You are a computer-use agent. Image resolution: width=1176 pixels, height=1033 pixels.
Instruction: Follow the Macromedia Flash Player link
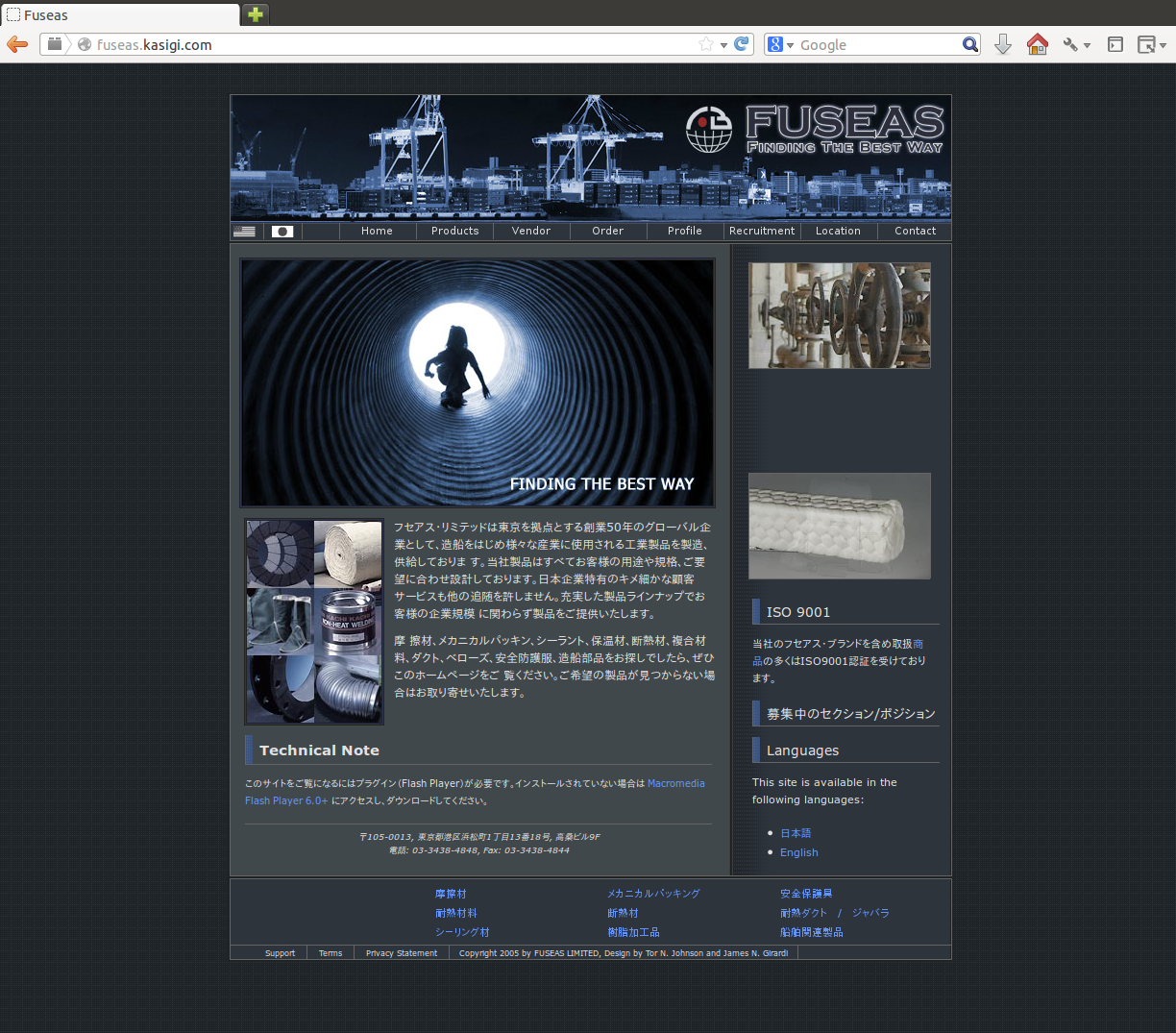coord(675,783)
